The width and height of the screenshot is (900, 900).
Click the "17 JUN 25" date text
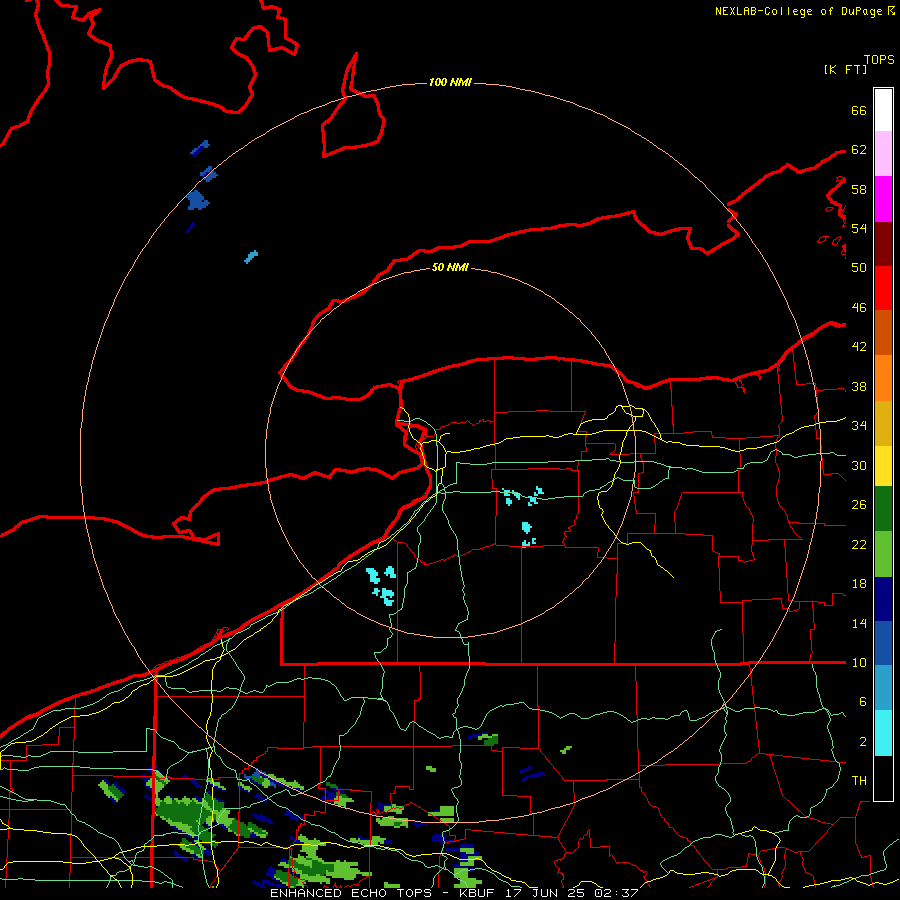coord(545,893)
